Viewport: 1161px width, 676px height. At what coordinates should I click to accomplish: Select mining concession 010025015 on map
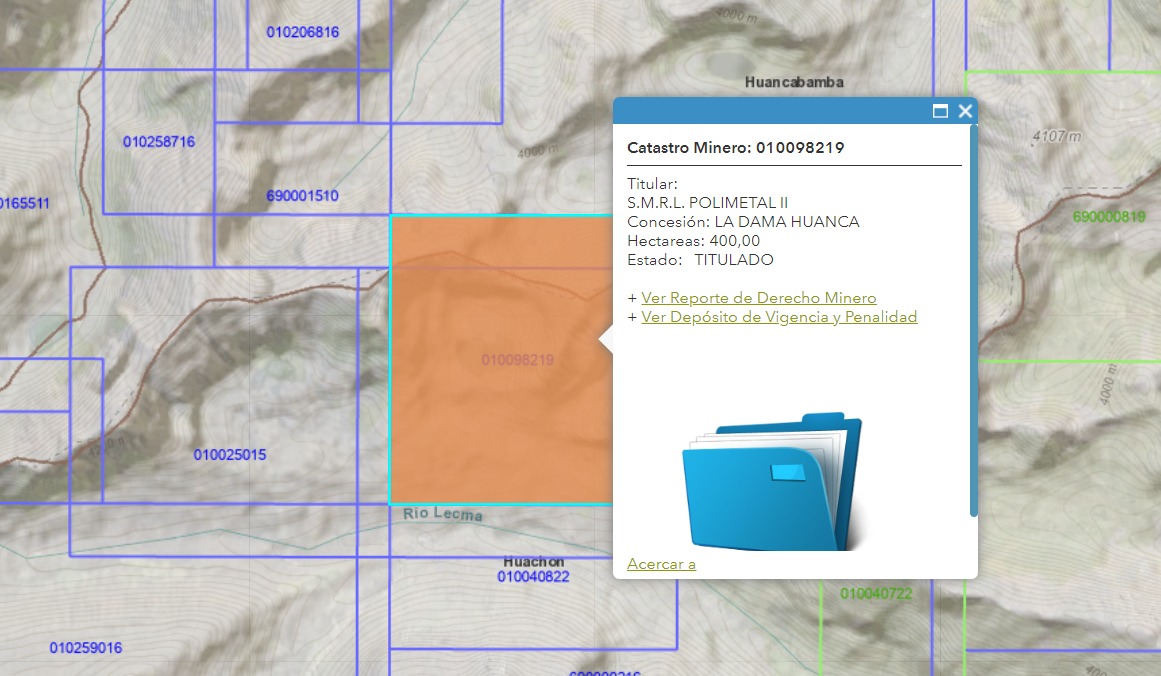(230, 455)
